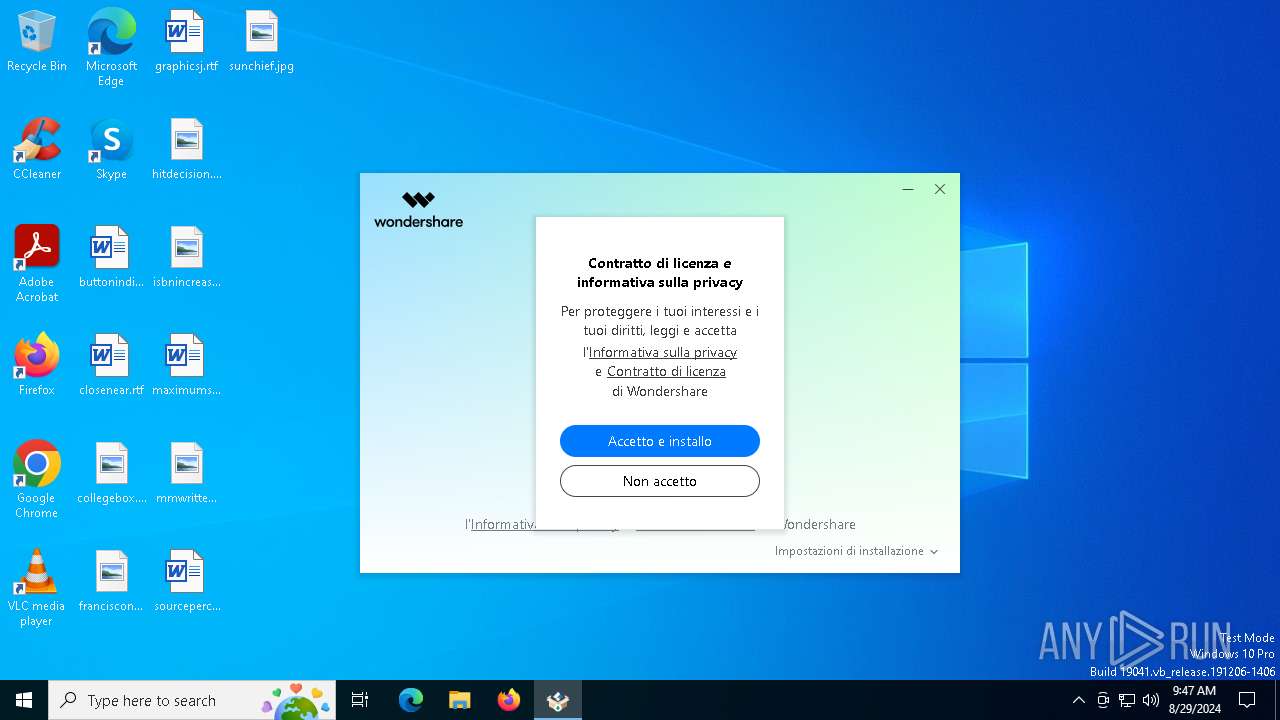Select the Firefox desktop shortcut

(37, 365)
